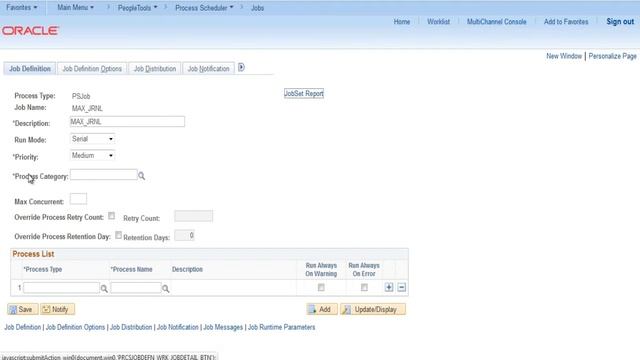Expand Process Scheduler breadcrumb menu
This screenshot has width=640, height=360.
[x=204, y=8]
